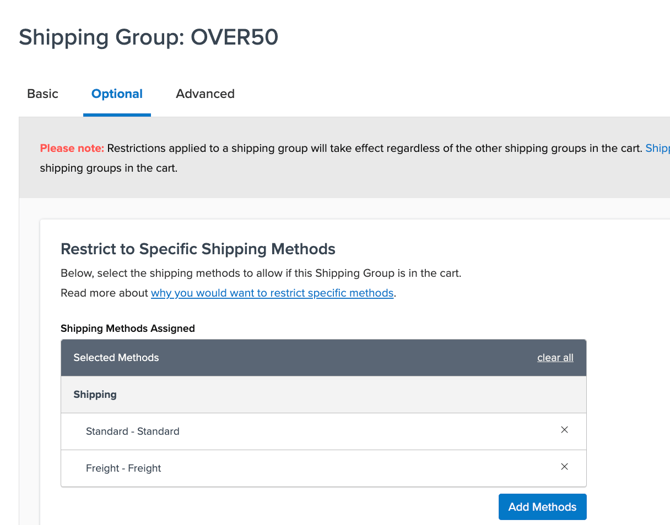Click the Restrict to Specific Shipping Methods heading
This screenshot has width=670, height=525.
coord(198,249)
